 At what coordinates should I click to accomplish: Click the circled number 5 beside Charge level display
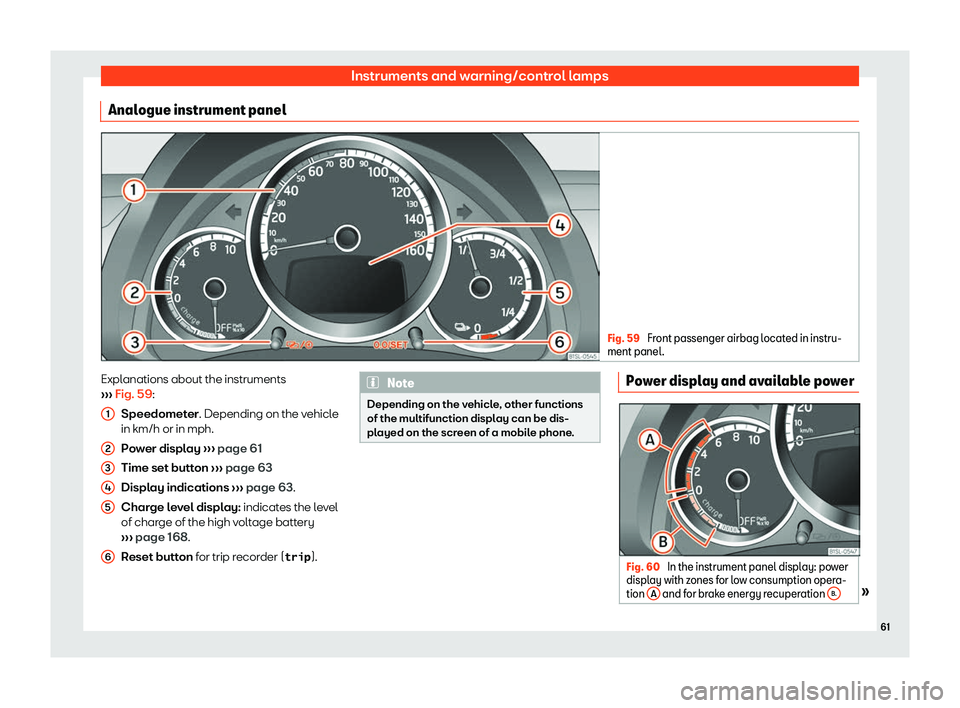point(108,508)
